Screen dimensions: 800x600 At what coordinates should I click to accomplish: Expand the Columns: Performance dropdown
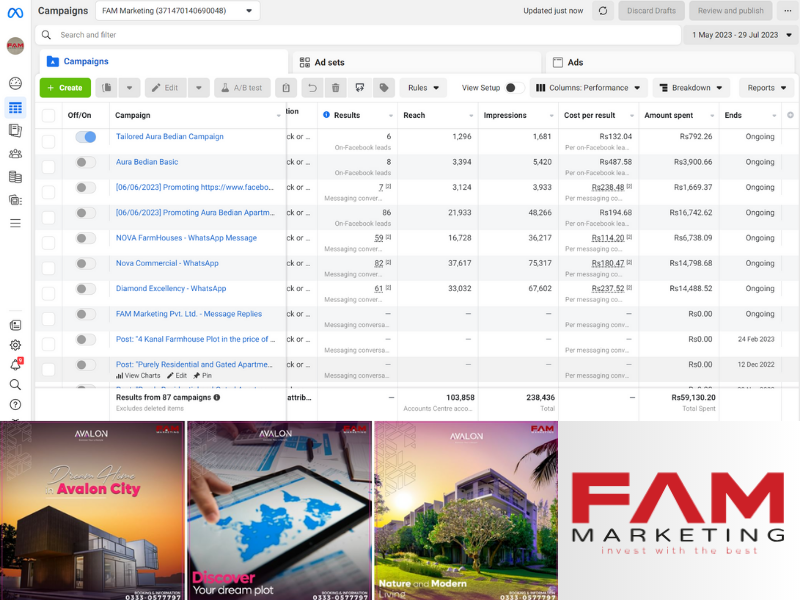(x=589, y=88)
